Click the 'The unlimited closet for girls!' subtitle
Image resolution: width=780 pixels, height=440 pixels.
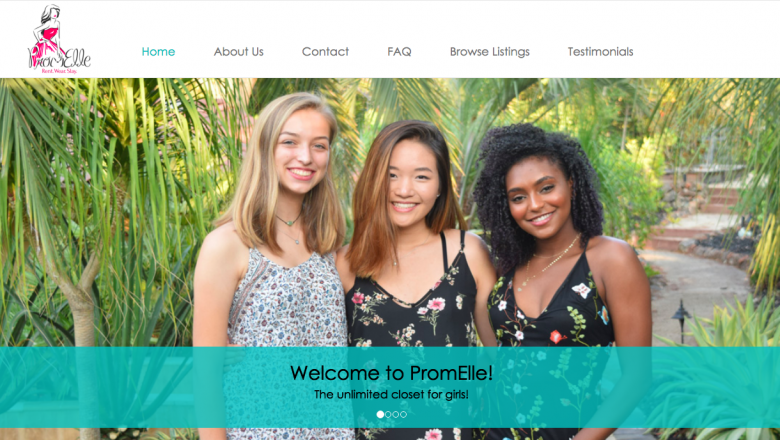click(x=391, y=395)
